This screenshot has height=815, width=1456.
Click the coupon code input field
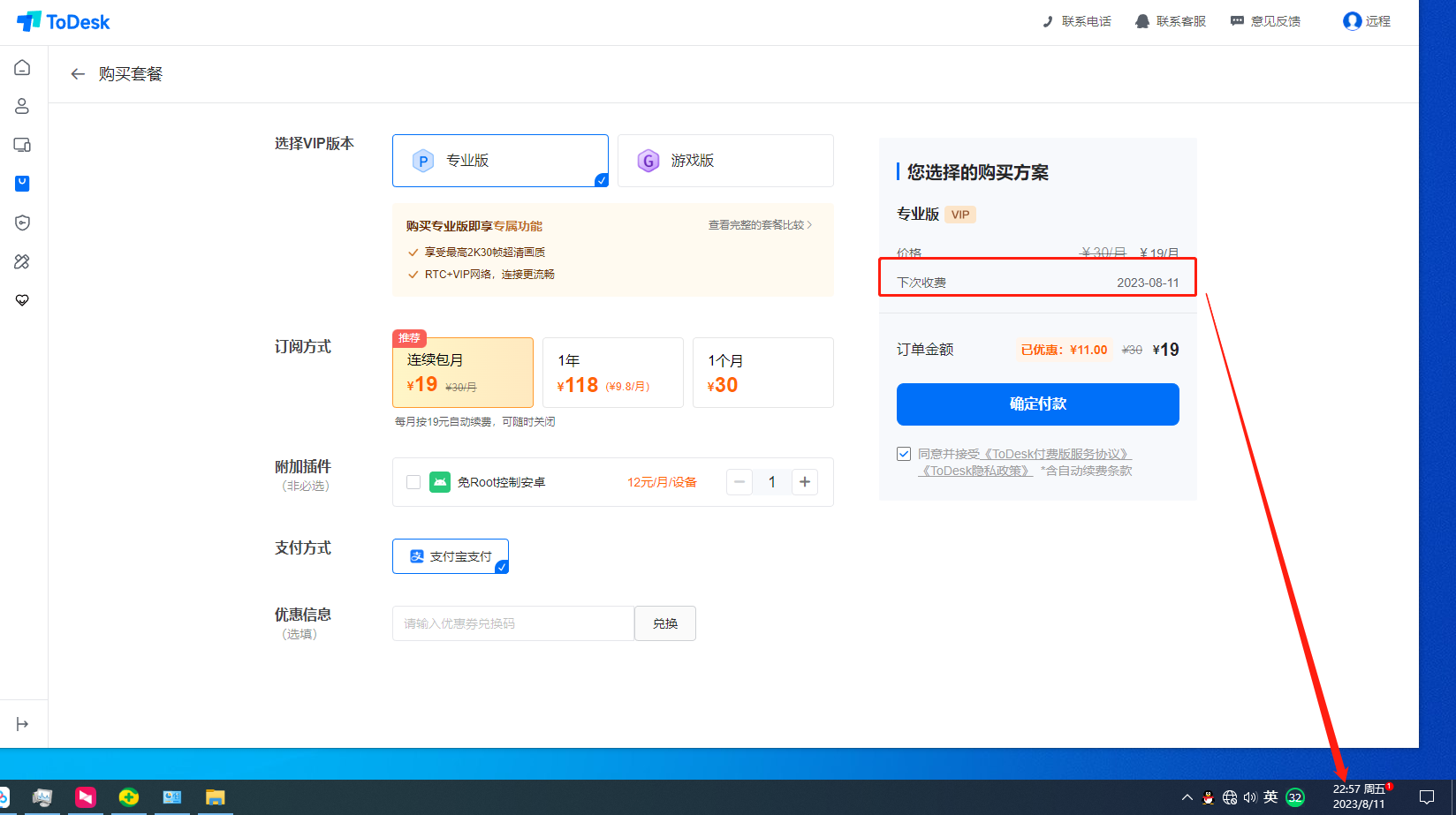513,623
